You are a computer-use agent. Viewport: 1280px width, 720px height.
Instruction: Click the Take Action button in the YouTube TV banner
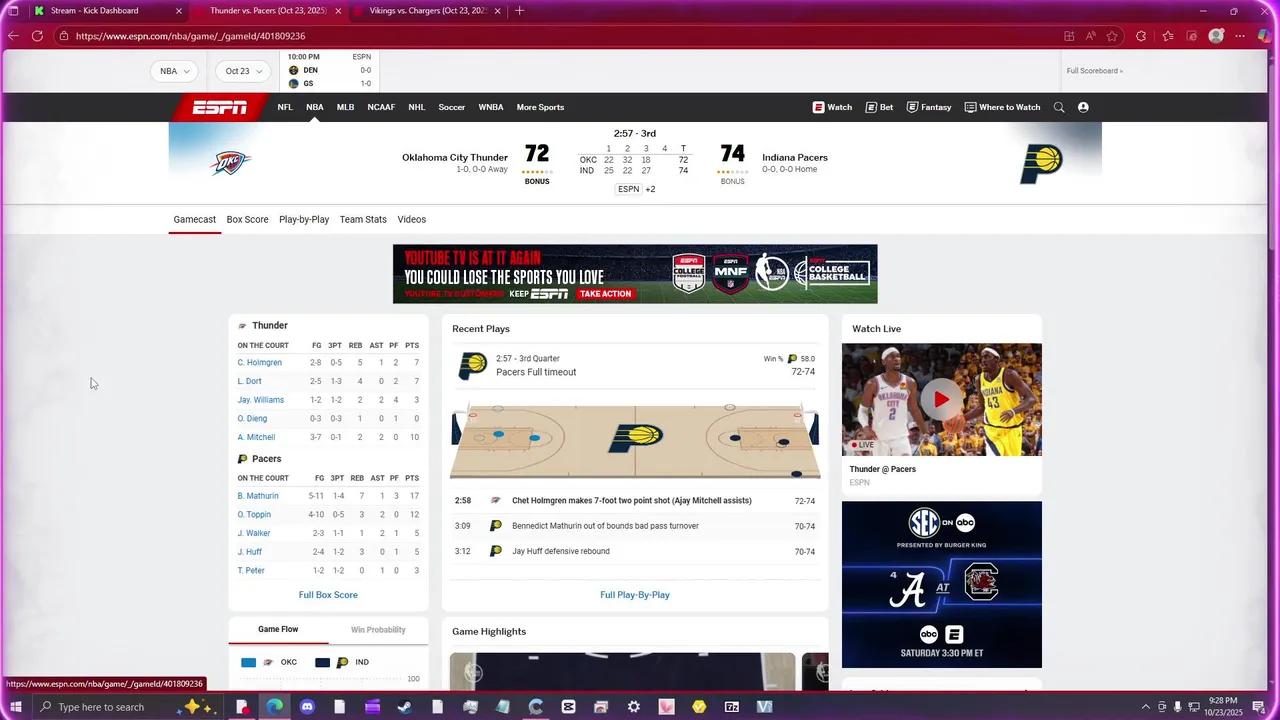pyautogui.click(x=605, y=294)
